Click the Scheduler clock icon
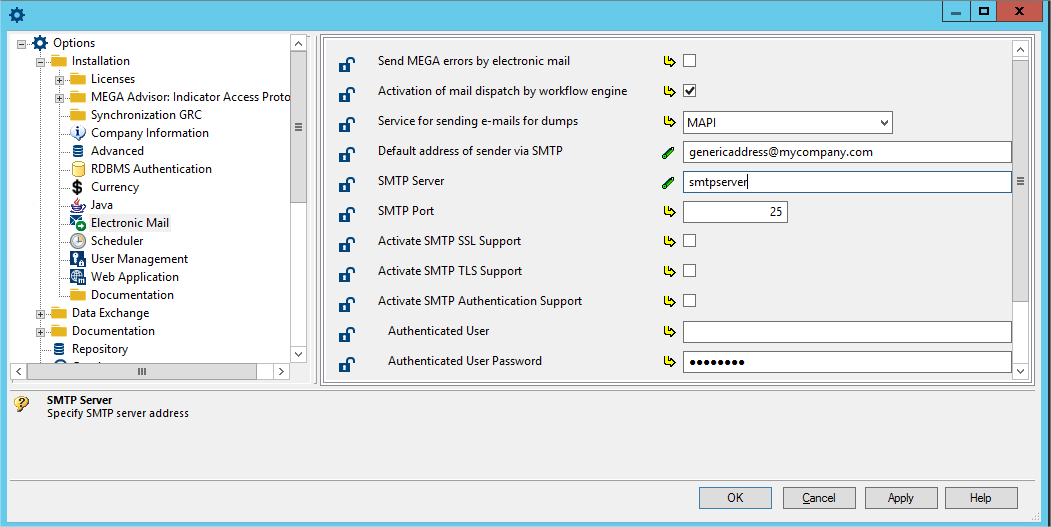This screenshot has height=527, width=1051. (x=78, y=241)
